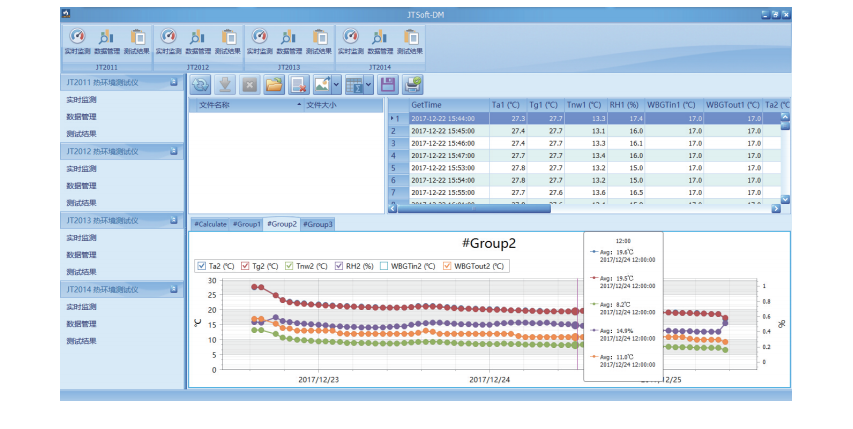Open JT2011 real-time monitoring gauge icon
The image size is (853, 429).
(75, 38)
